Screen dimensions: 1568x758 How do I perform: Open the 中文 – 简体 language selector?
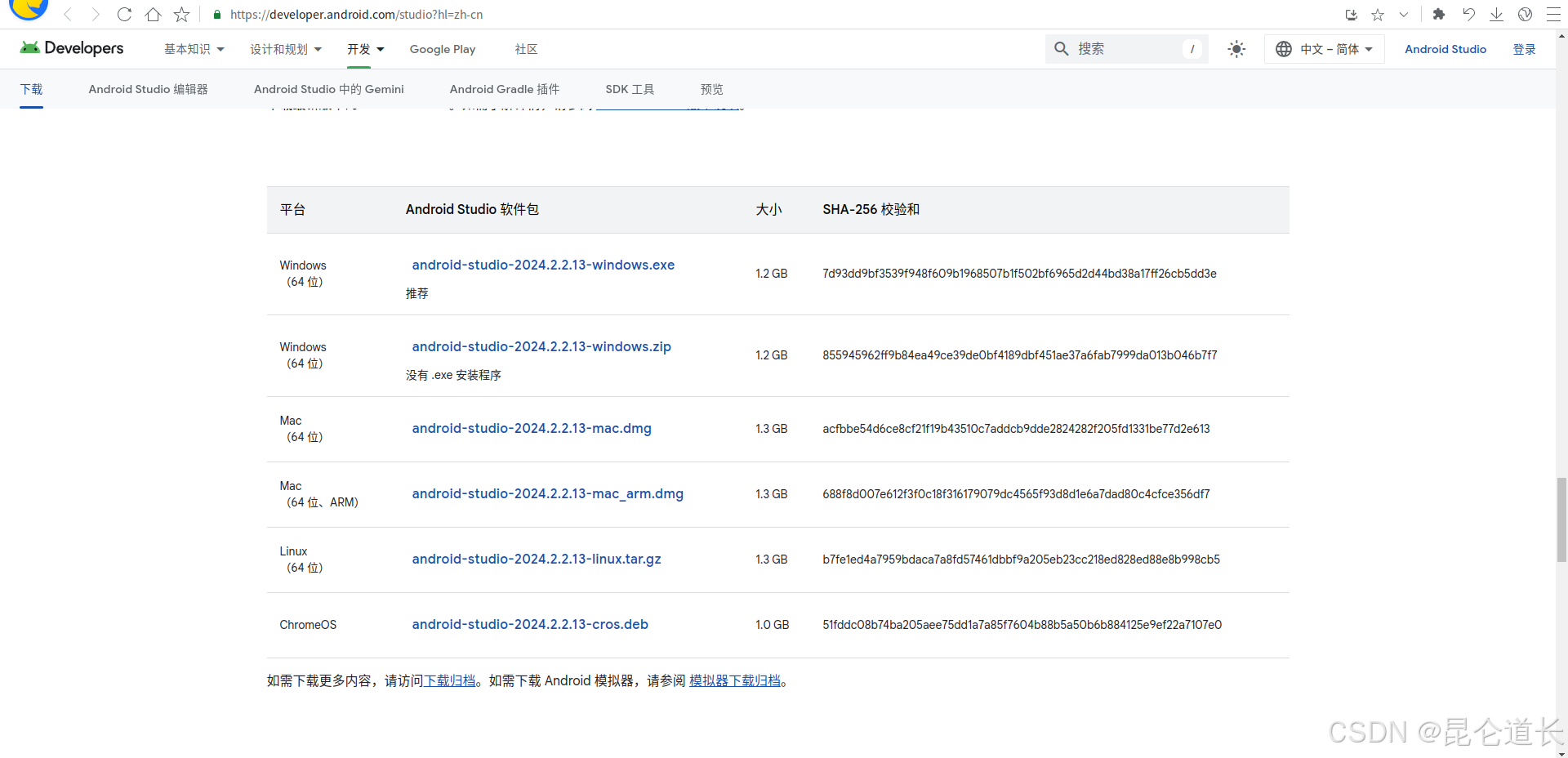click(x=1324, y=49)
